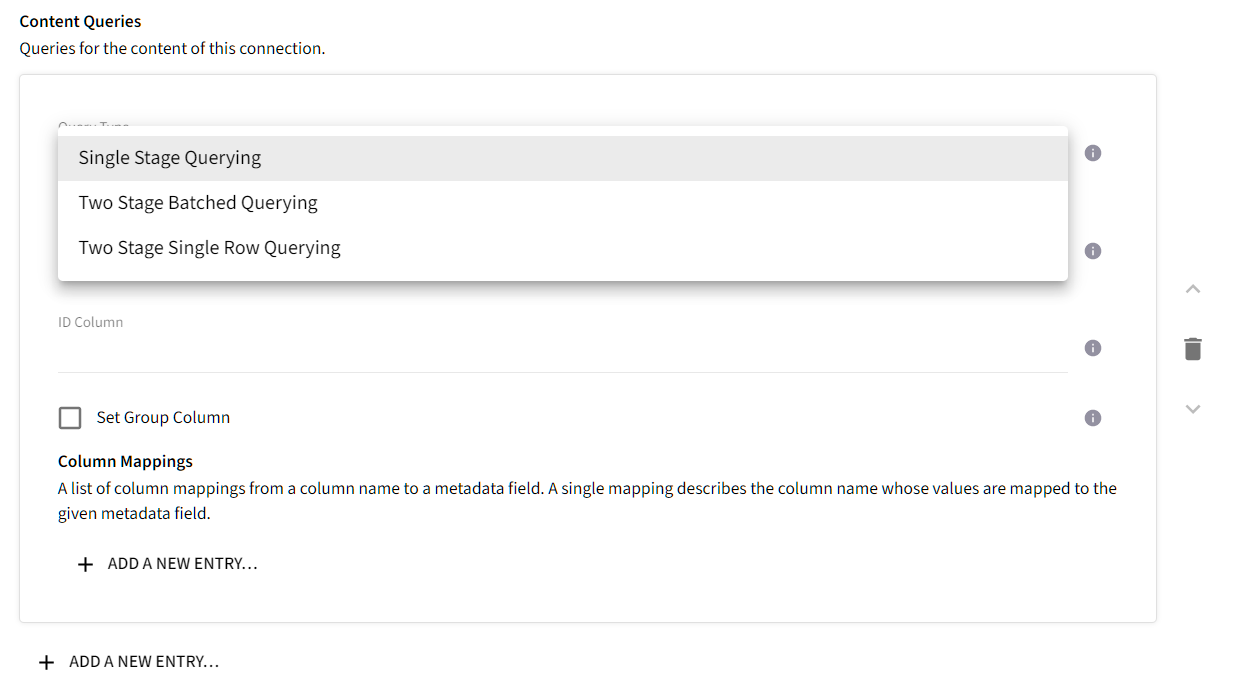Select the highlighted Single Stage Querying row
1233x691 pixels.
(169, 157)
